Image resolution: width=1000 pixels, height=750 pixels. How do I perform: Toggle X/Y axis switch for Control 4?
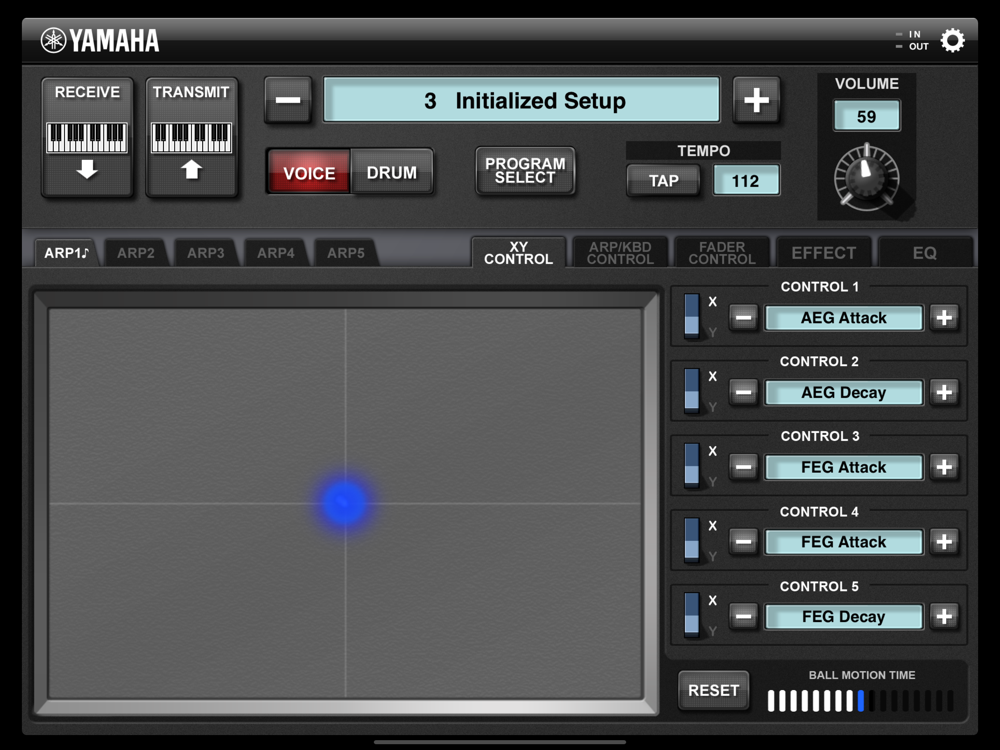[692, 540]
